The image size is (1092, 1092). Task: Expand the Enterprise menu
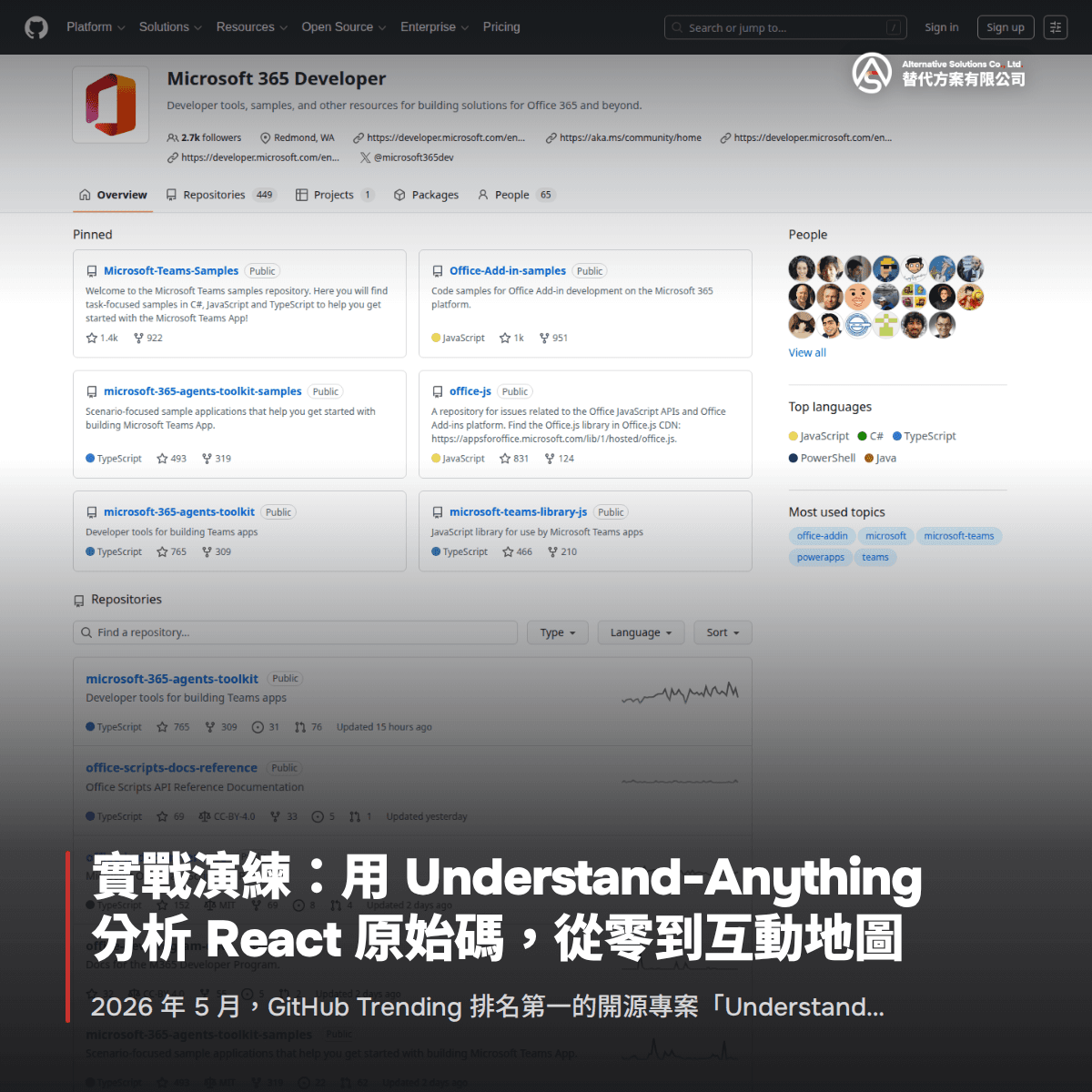pyautogui.click(x=435, y=27)
